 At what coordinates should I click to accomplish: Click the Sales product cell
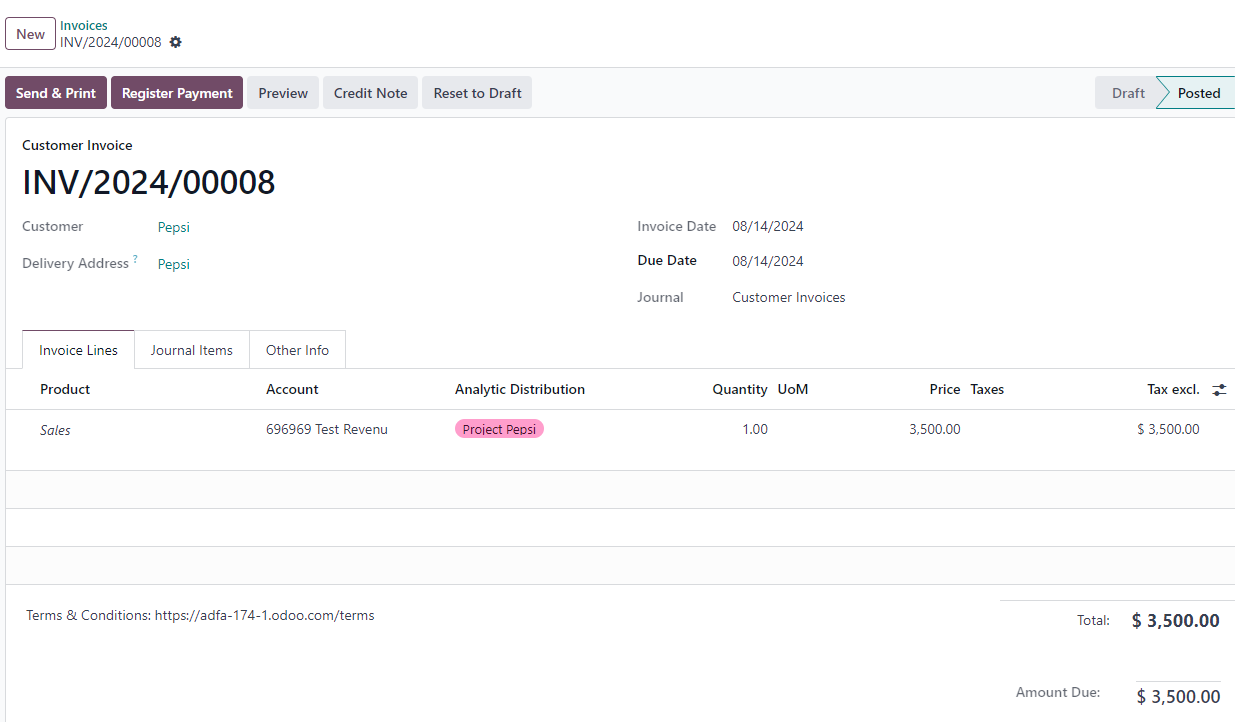(x=55, y=430)
